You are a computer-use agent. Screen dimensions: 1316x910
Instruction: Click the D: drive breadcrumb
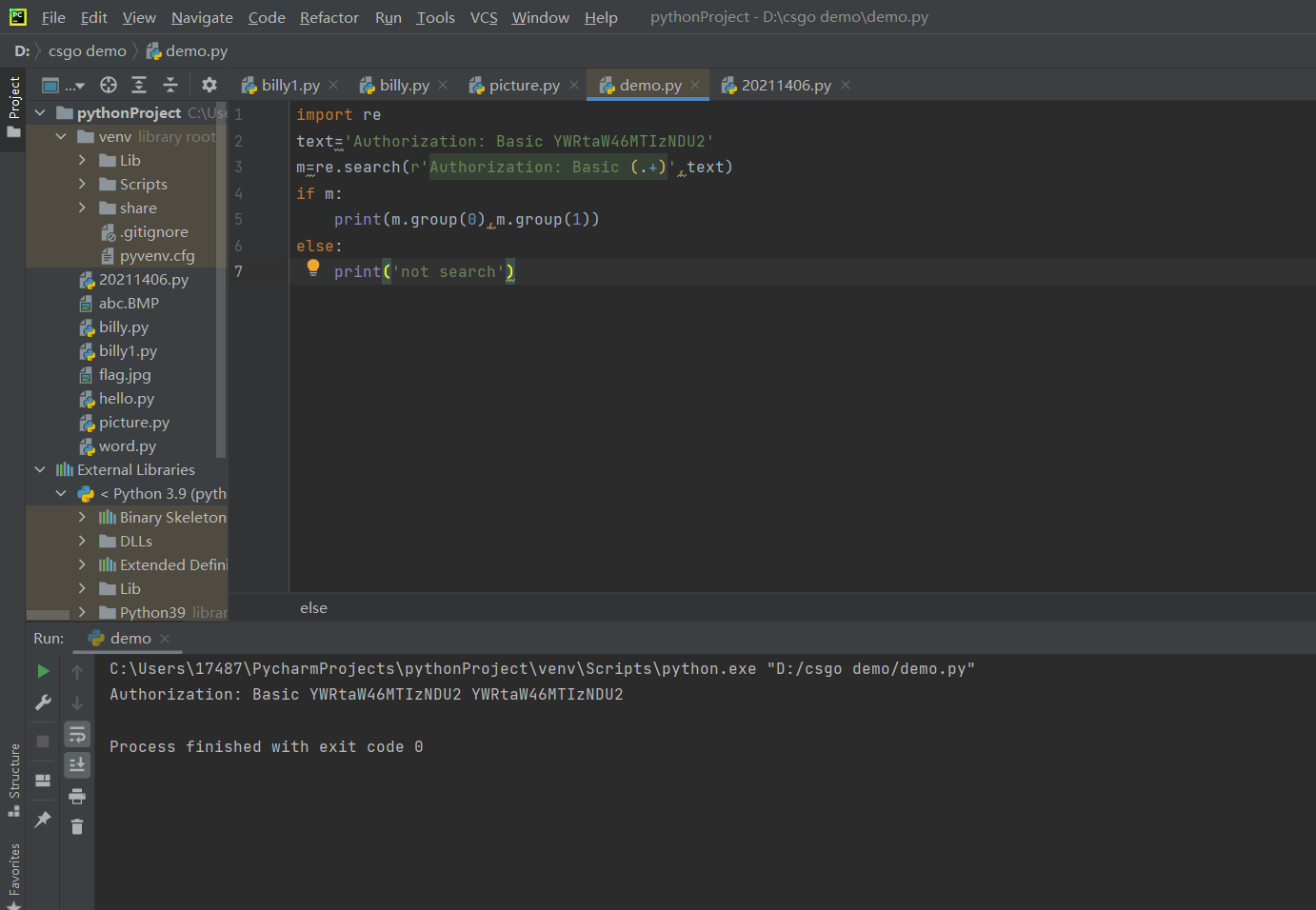pos(22,50)
